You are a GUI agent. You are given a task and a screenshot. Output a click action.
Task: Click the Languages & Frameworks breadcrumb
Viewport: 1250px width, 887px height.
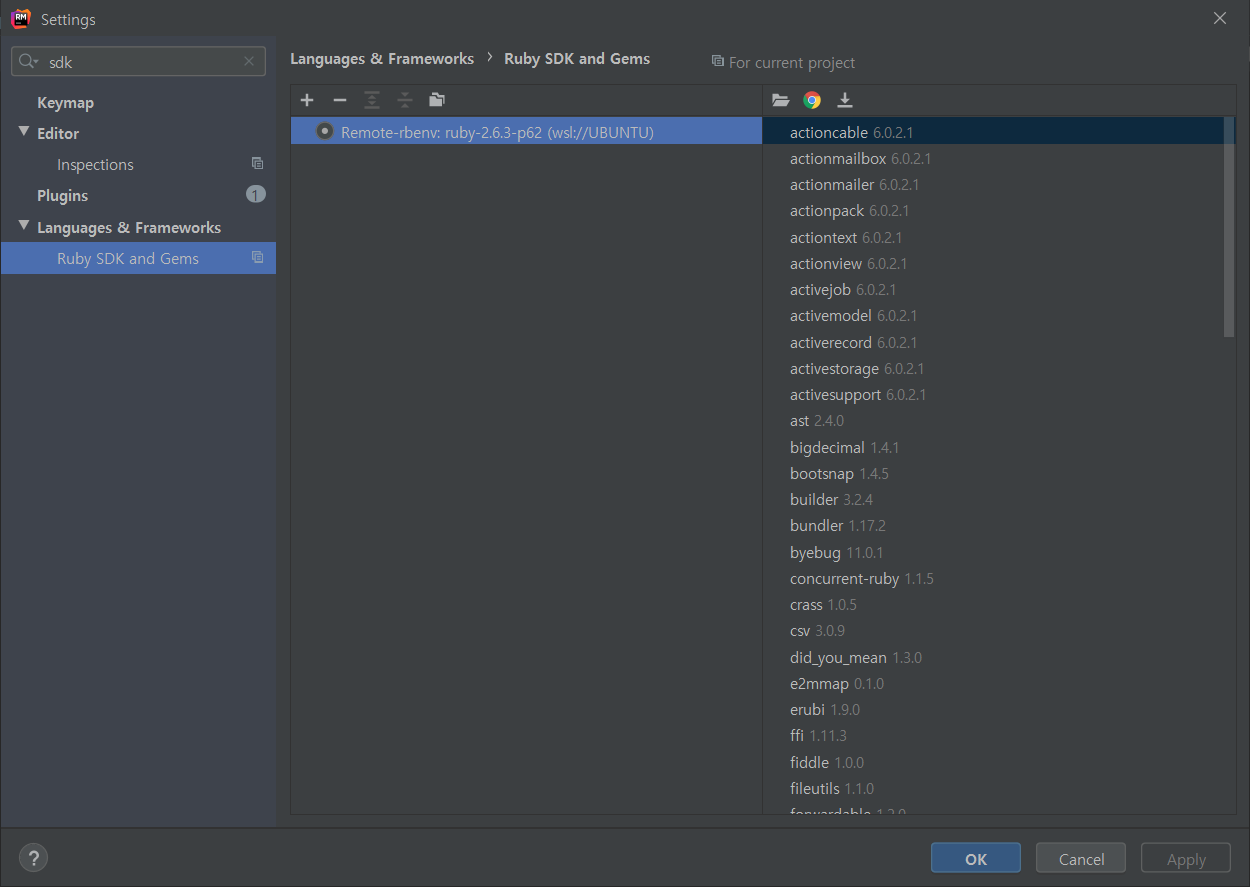382,59
